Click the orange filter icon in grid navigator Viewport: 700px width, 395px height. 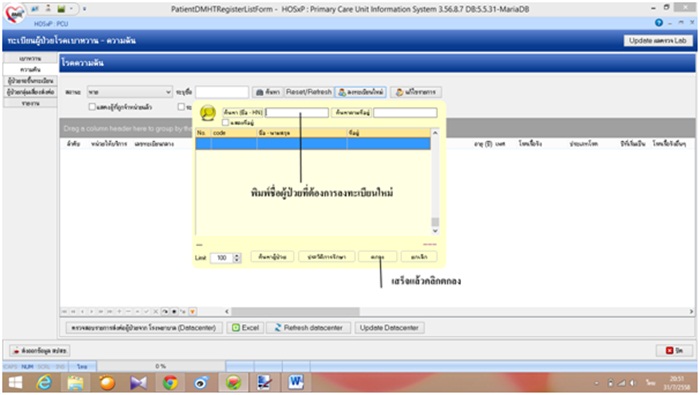[192, 312]
